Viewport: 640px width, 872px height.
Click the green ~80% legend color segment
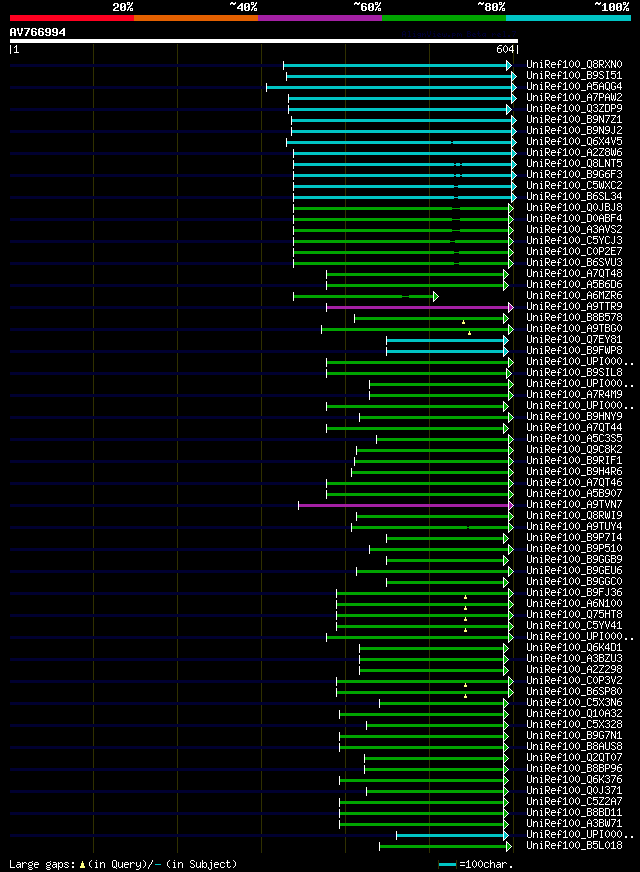click(x=444, y=18)
